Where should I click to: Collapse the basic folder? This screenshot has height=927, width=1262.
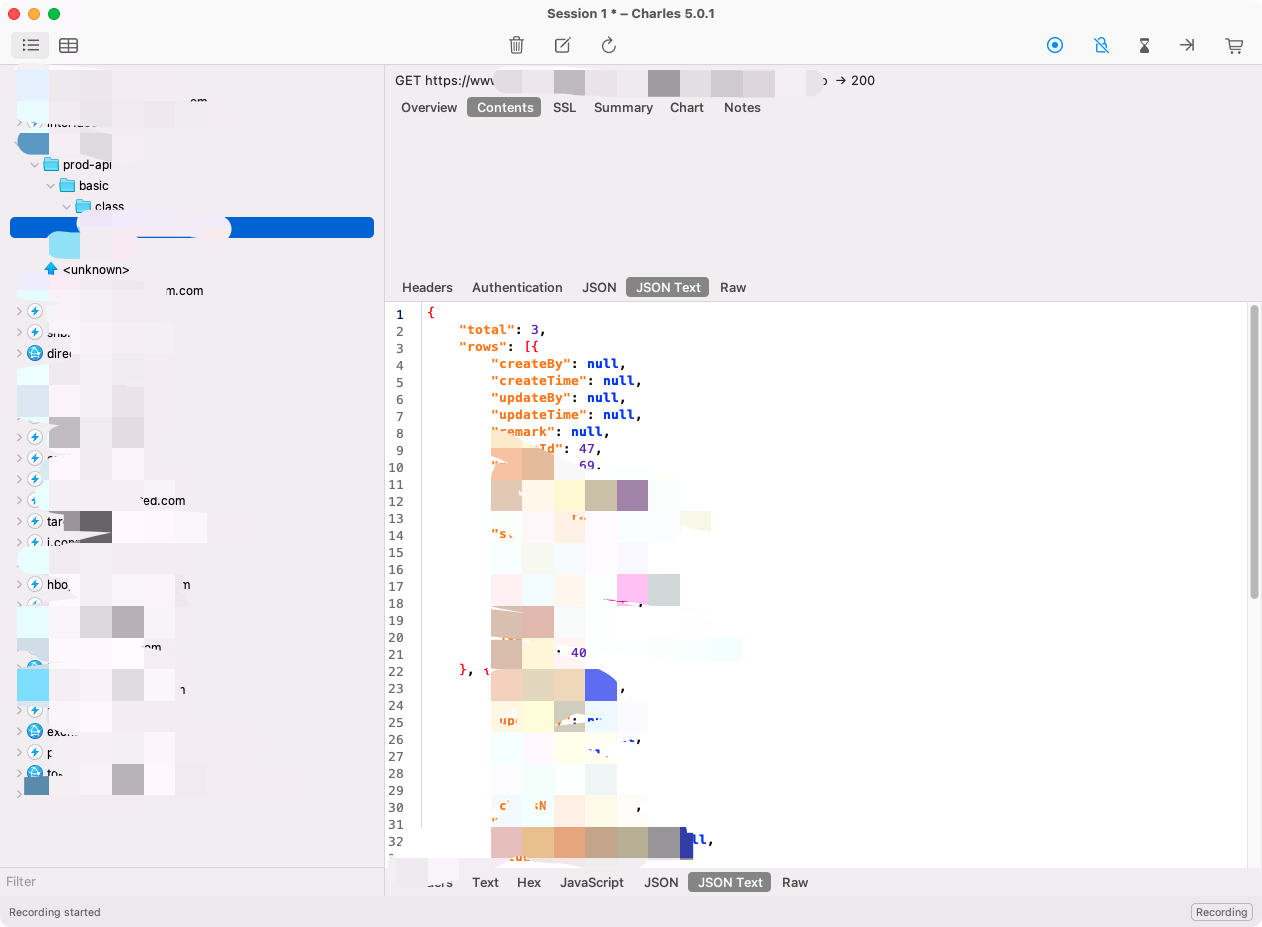[51, 185]
